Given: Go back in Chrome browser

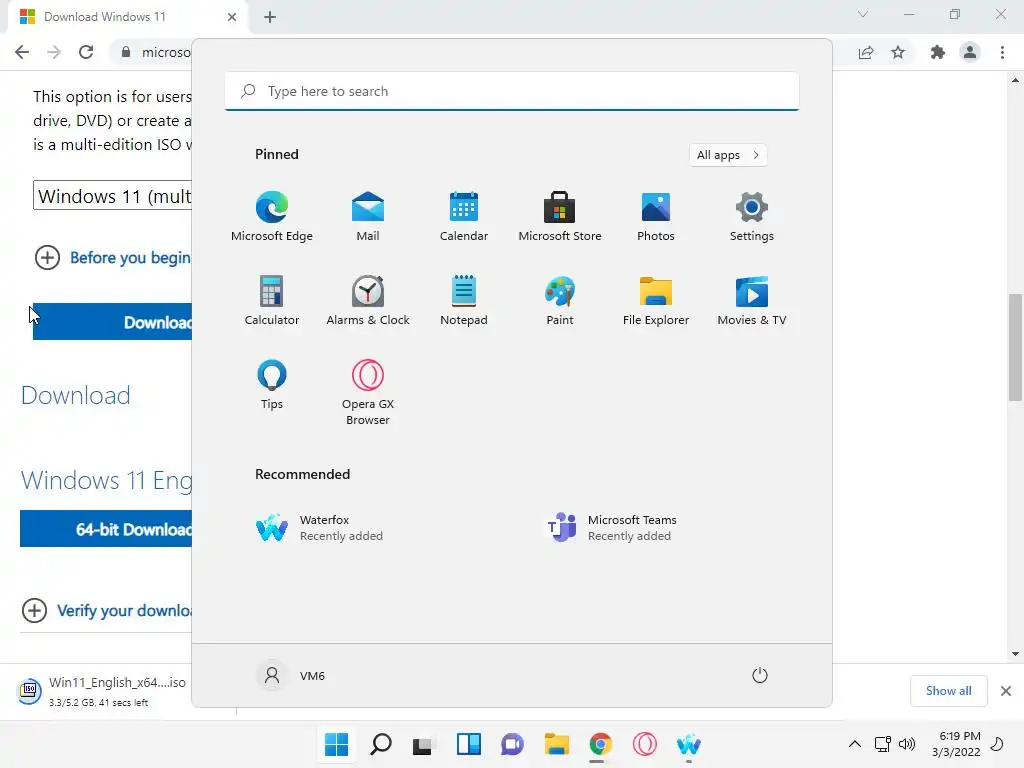Looking at the screenshot, I should tap(22, 52).
